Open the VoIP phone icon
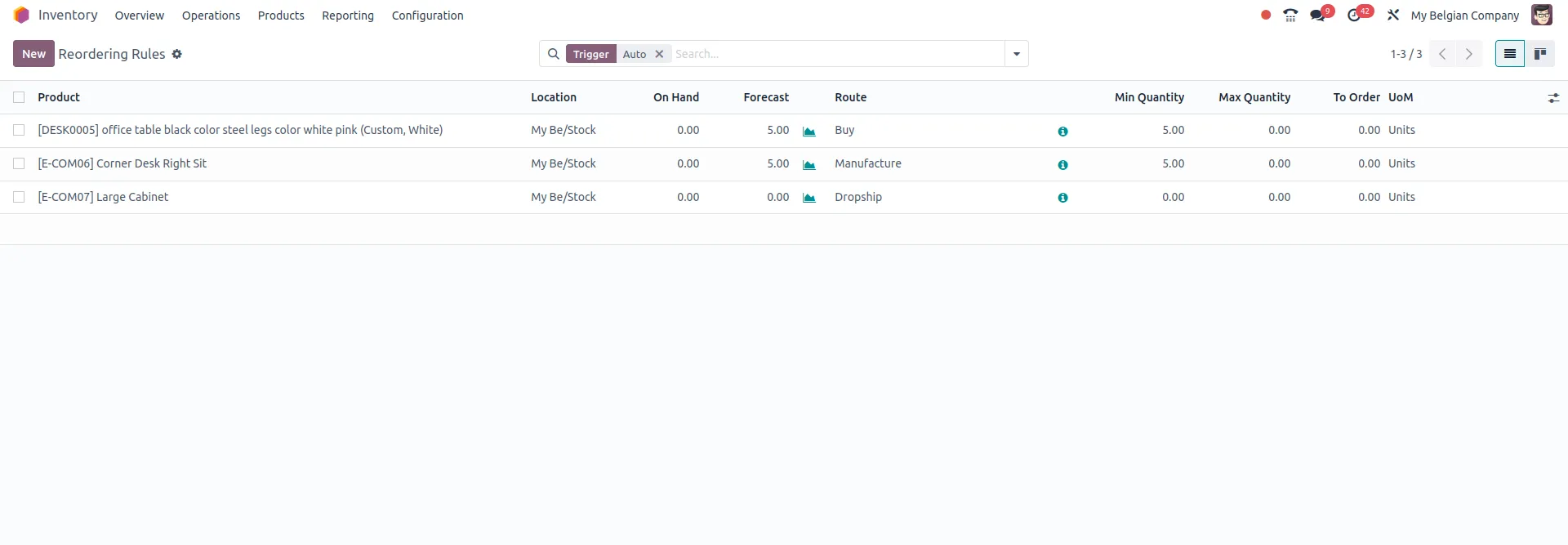1568x545 pixels. pyautogui.click(x=1290, y=15)
